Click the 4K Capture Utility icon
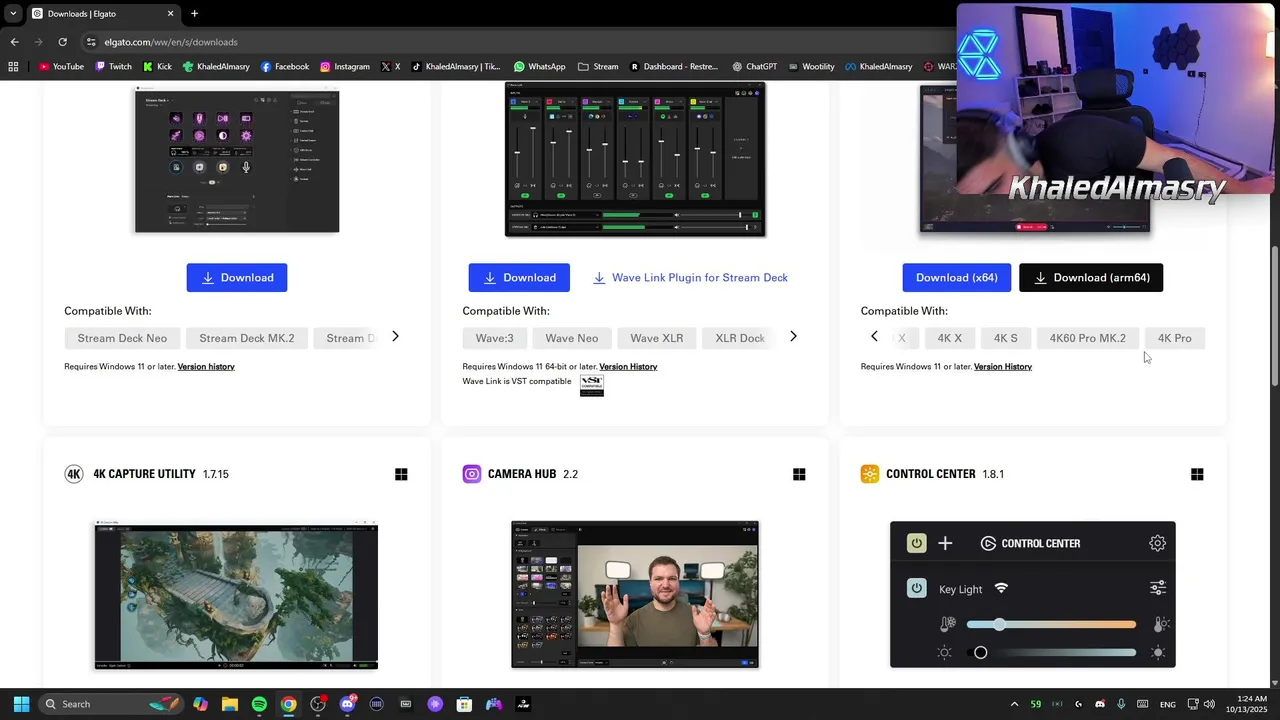This screenshot has width=1280, height=720. (74, 474)
